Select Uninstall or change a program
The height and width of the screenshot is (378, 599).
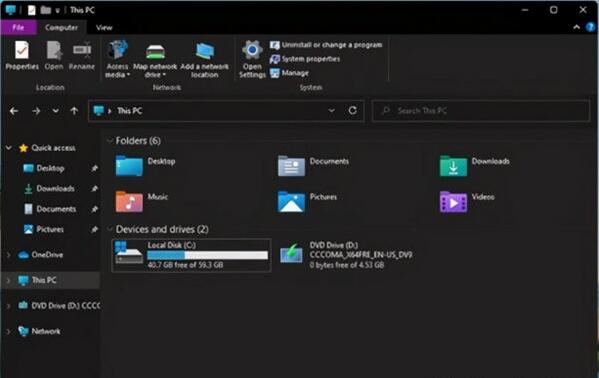tap(326, 45)
